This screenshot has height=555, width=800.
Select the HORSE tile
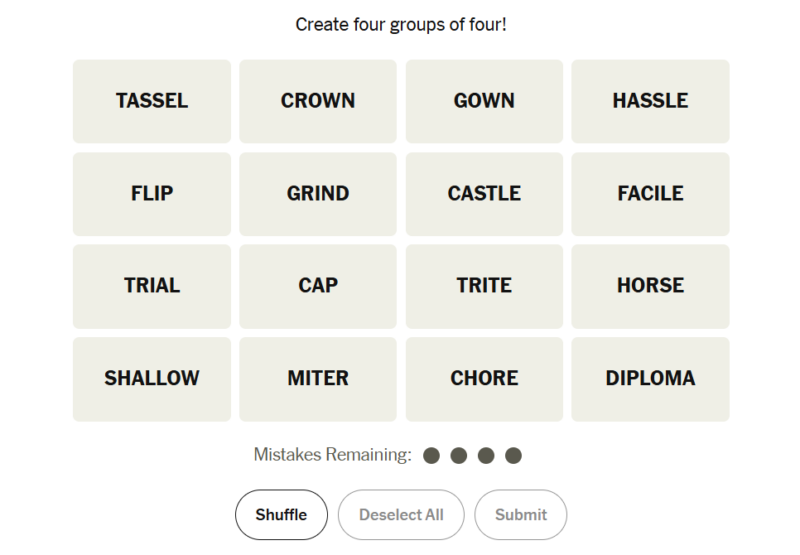pyautogui.click(x=650, y=286)
